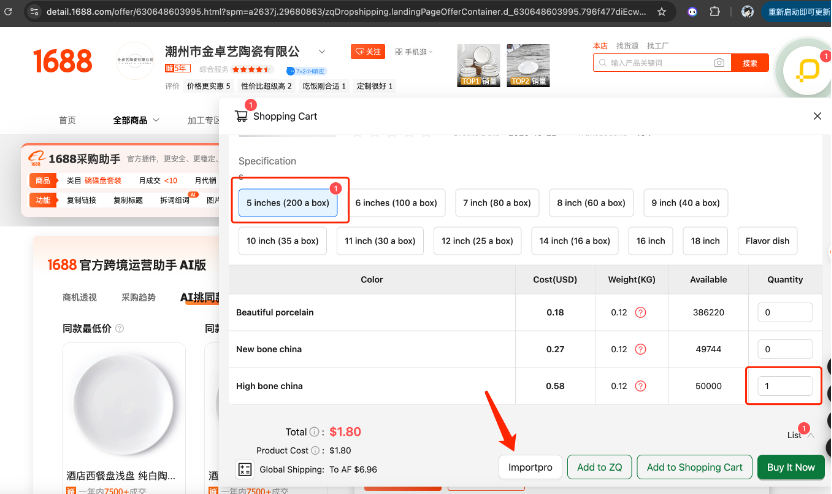Open the 手机逛 mobile dropdown
The image size is (832, 494).
(414, 51)
